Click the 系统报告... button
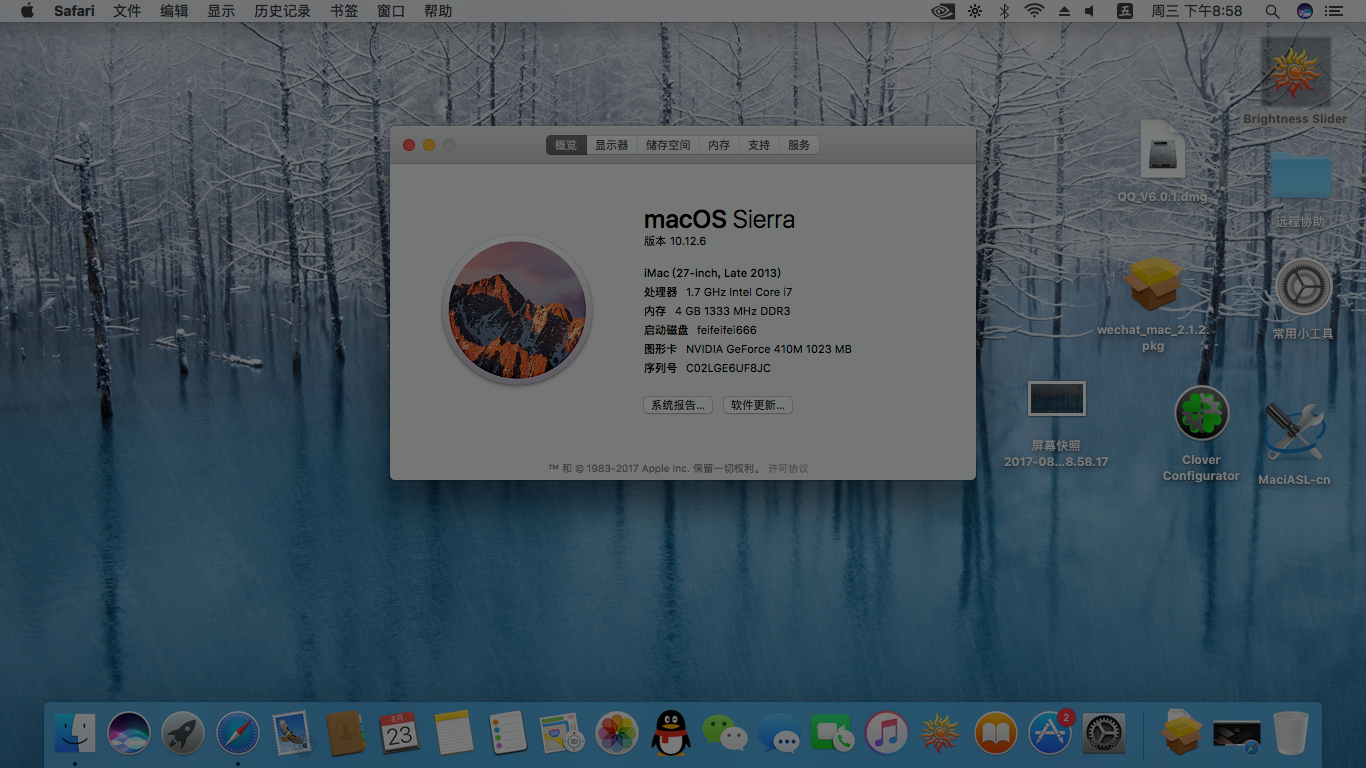The height and width of the screenshot is (768, 1366). [678, 405]
